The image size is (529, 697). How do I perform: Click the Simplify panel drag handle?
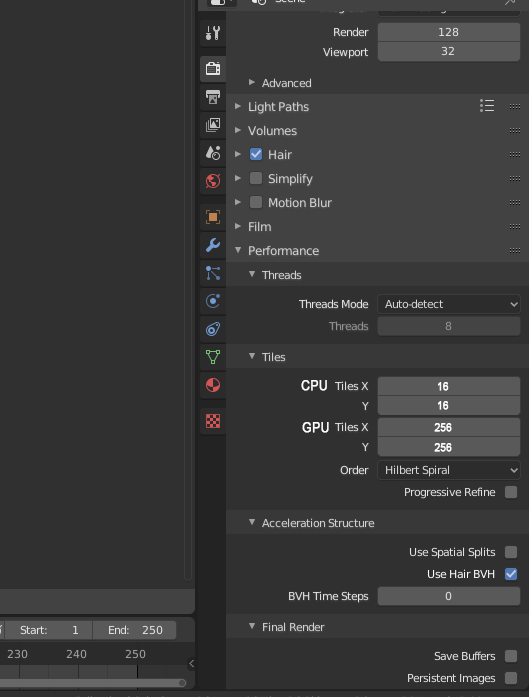pyautogui.click(x=515, y=178)
